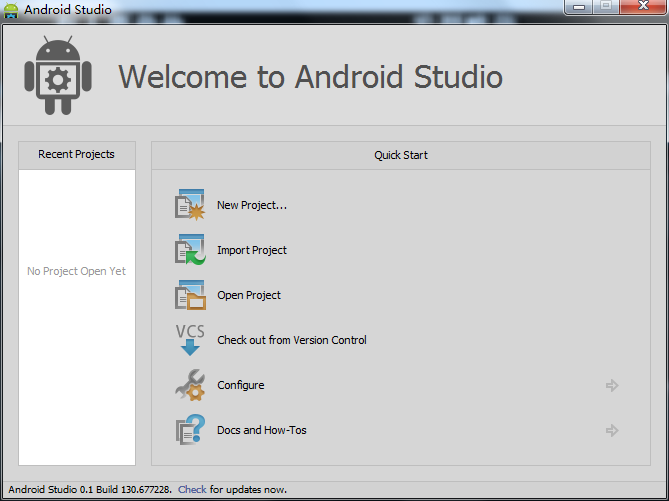Expand the Docs and How-Tos arrow
This screenshot has height=501, width=669.
(x=612, y=430)
